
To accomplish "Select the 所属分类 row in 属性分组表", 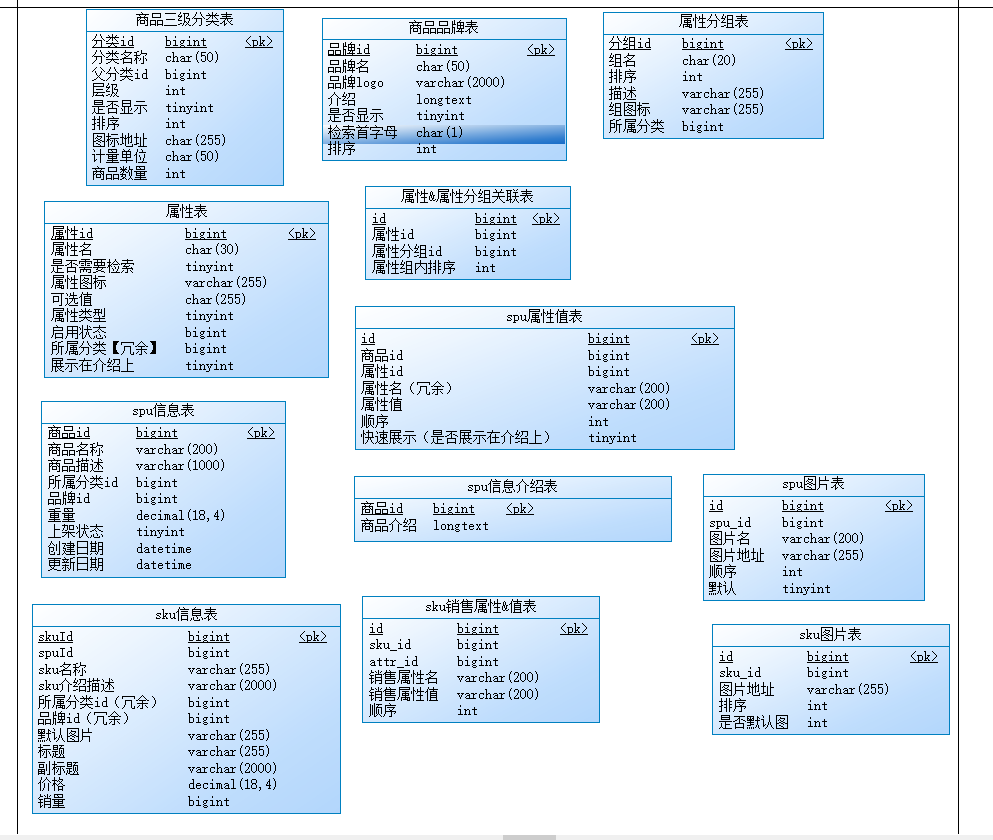I will tap(713, 127).
